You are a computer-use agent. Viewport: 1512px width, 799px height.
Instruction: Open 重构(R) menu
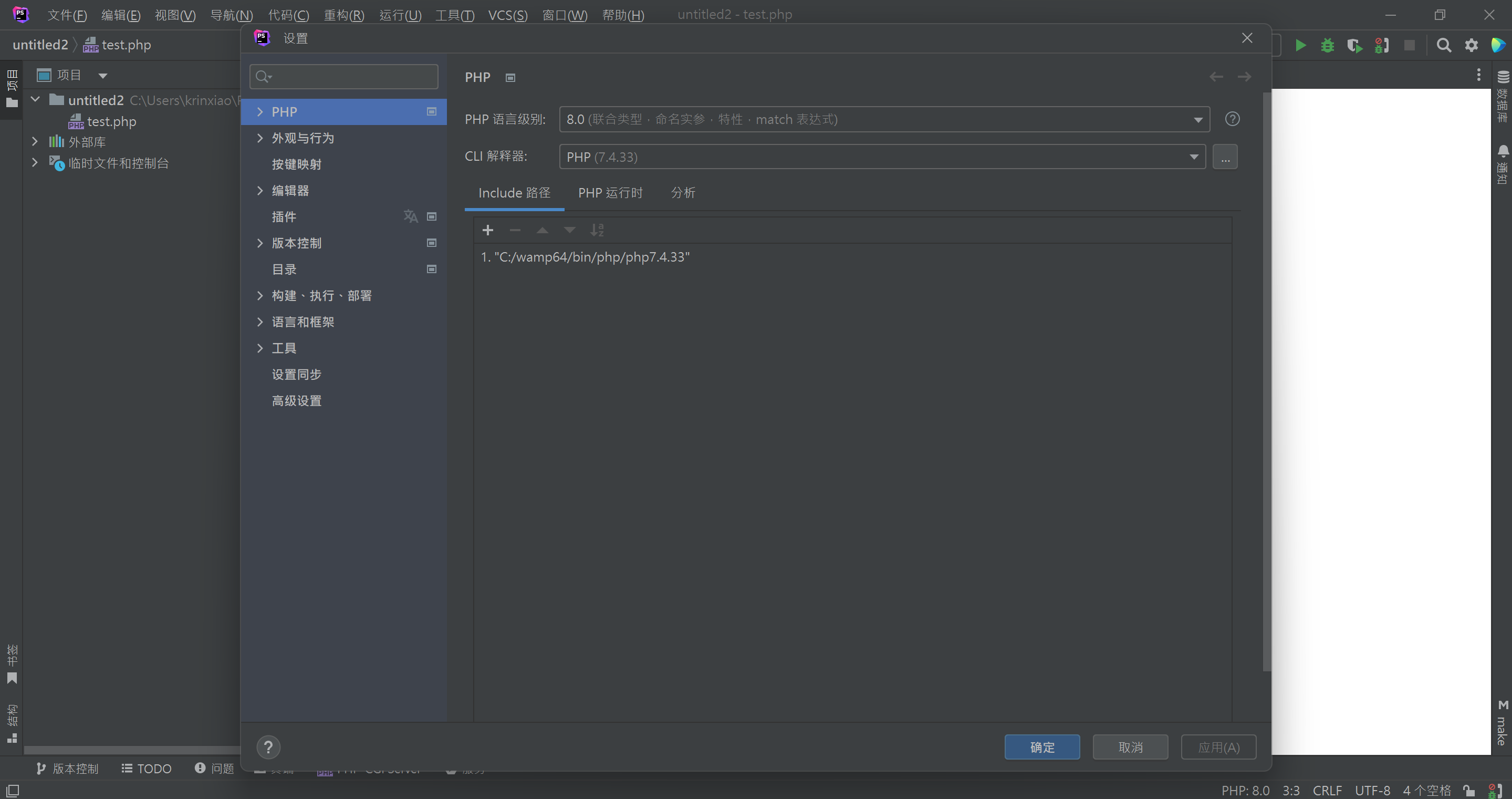pos(344,15)
